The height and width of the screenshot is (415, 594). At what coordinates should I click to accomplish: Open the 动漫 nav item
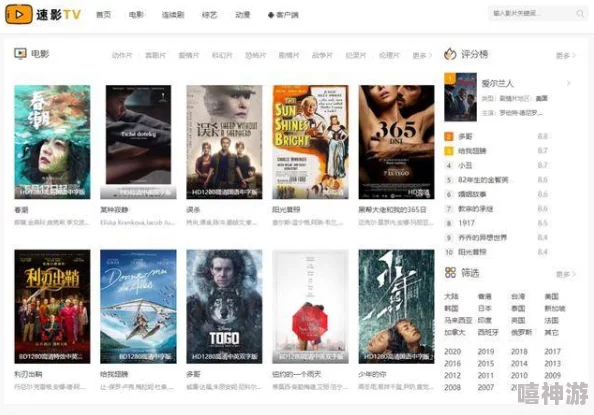tap(242, 15)
